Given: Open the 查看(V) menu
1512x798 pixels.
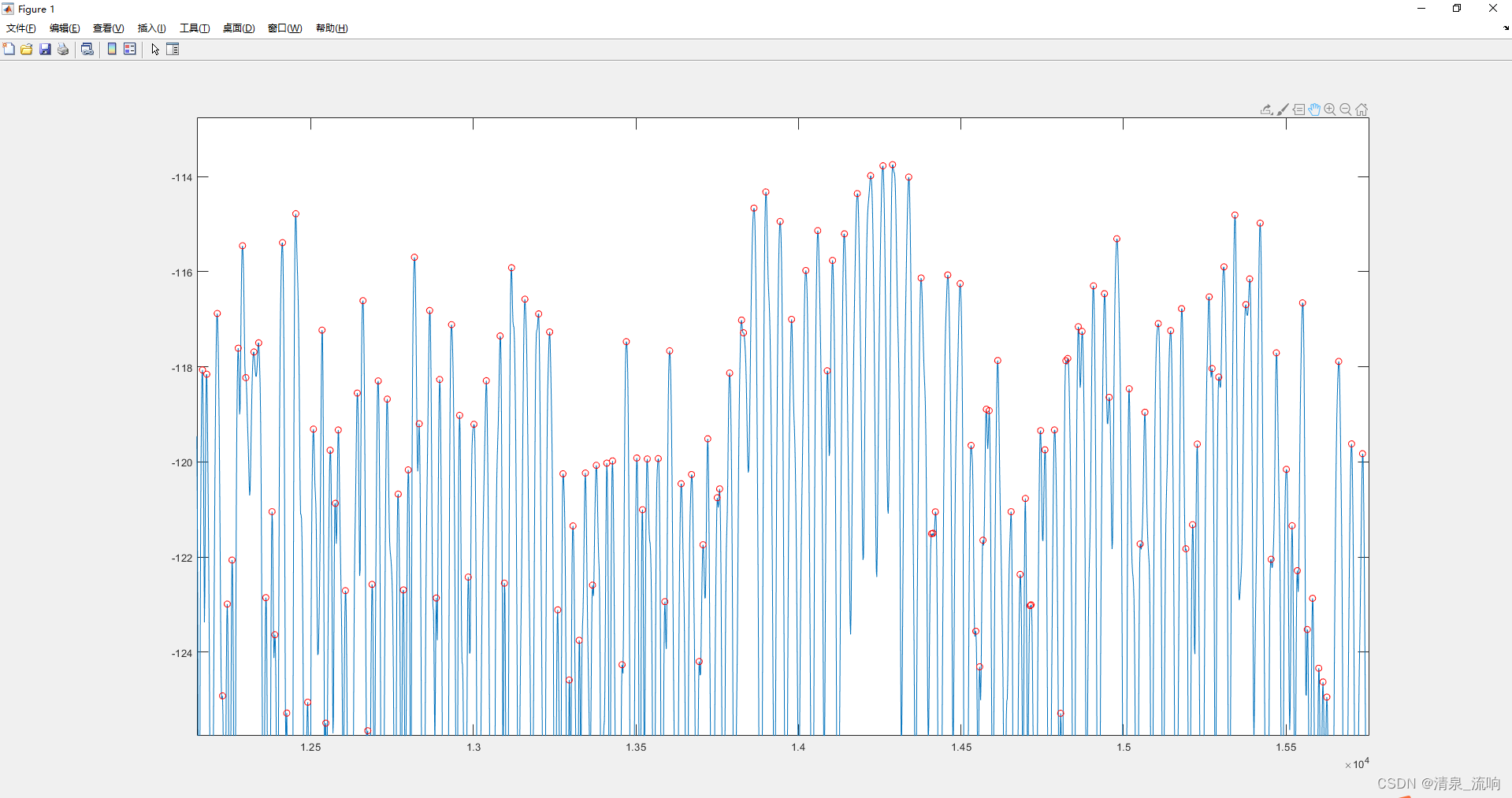Looking at the screenshot, I should pos(109,28).
